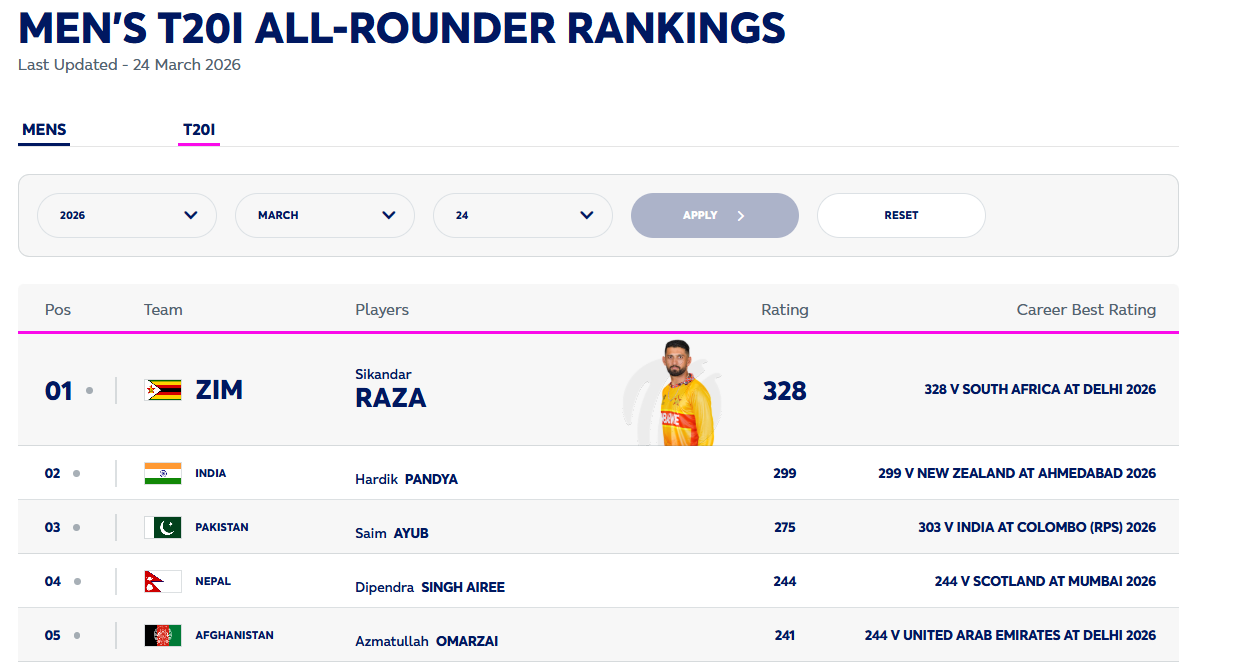The image size is (1247, 663).
Task: Select Dipendra Singh Airee's name
Action: (430, 587)
